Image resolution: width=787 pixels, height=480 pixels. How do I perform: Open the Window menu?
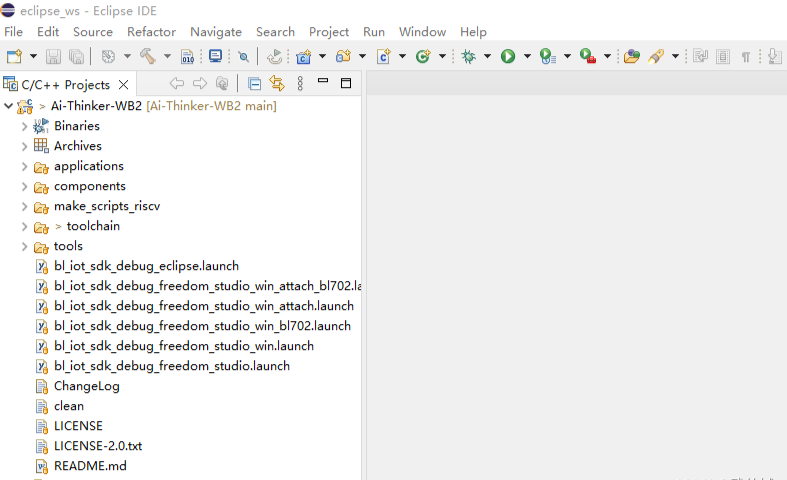click(422, 32)
